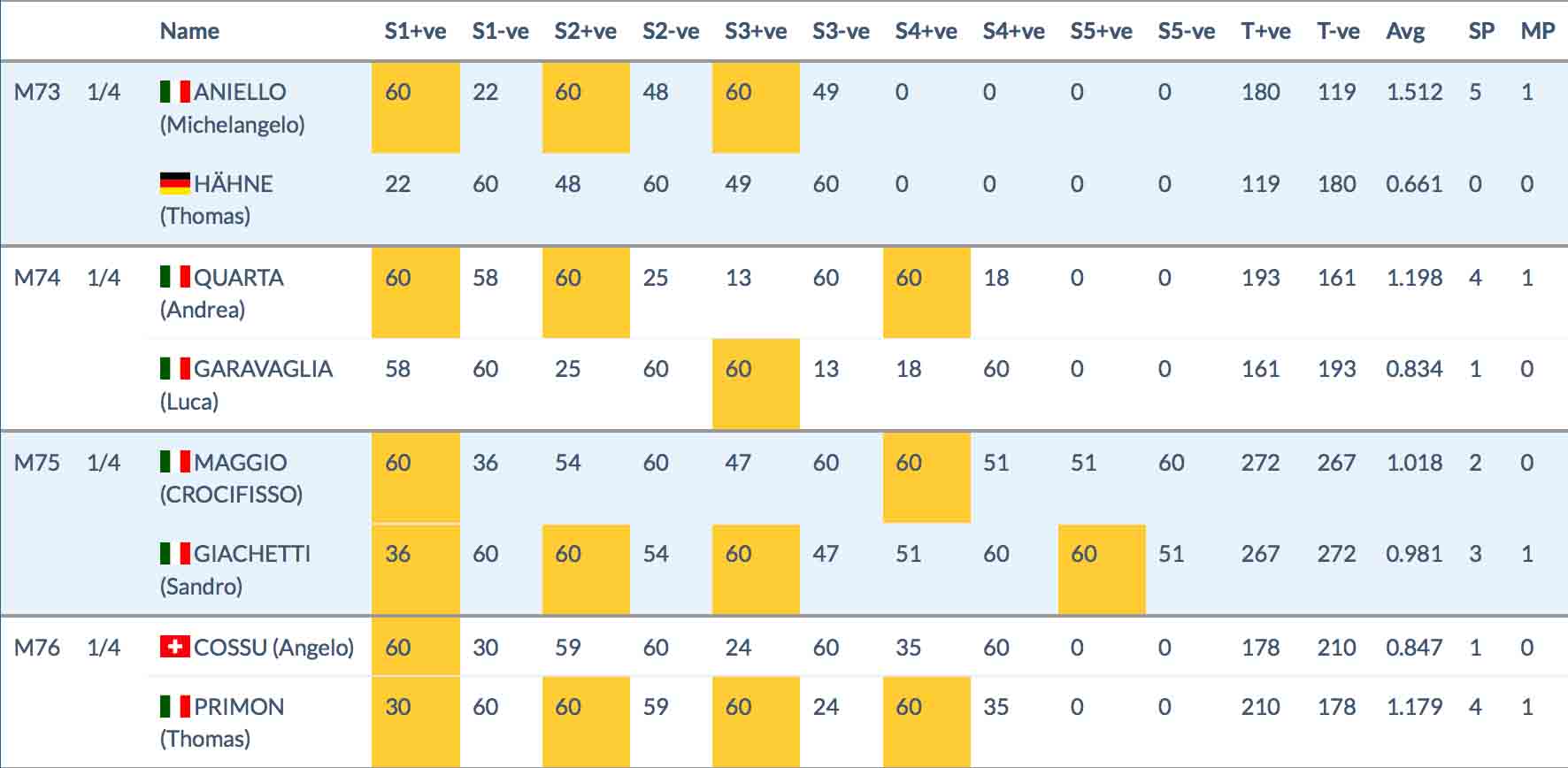Select the SP column header
Screen dimensions: 1568x768
[1481, 31]
